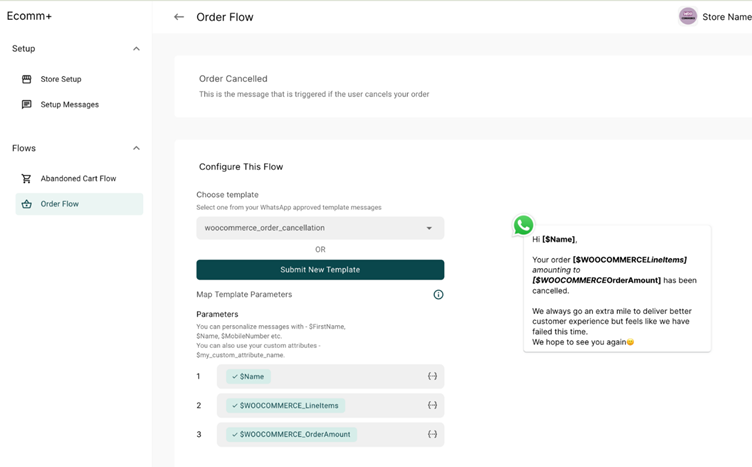
Task: Click the Order Flow basket icon
Action: [x=27, y=204]
